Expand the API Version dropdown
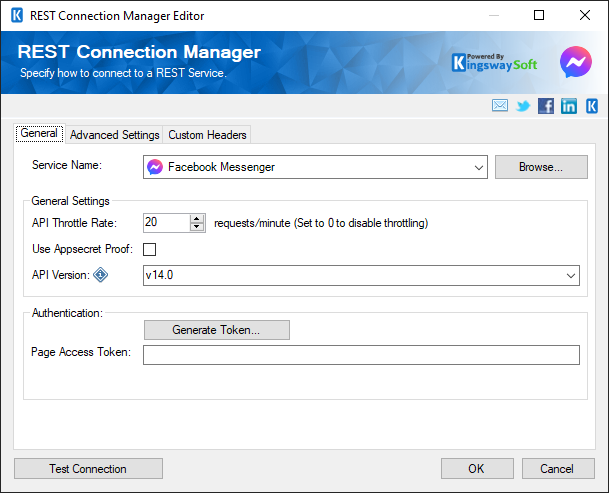The height and width of the screenshot is (493, 609). pyautogui.click(x=571, y=276)
